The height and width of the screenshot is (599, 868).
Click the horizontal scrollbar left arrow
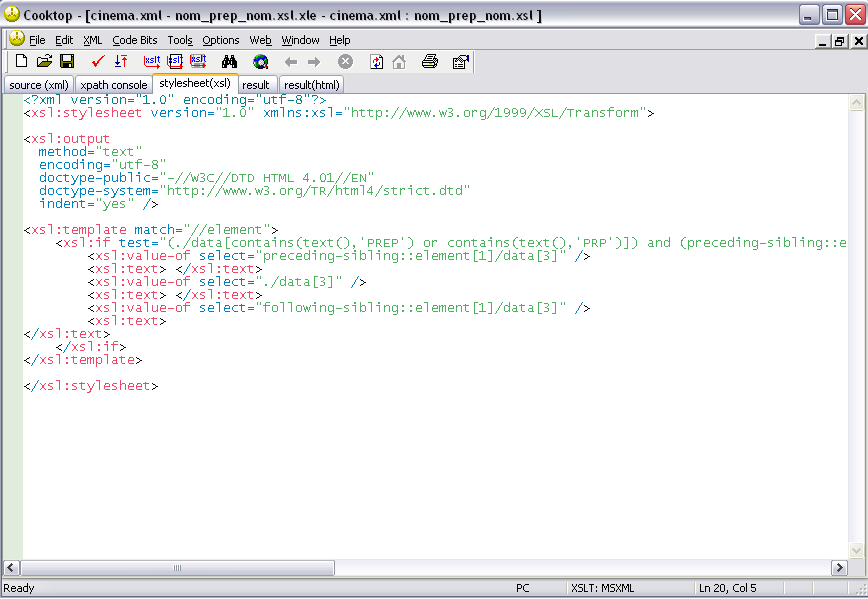pos(11,567)
